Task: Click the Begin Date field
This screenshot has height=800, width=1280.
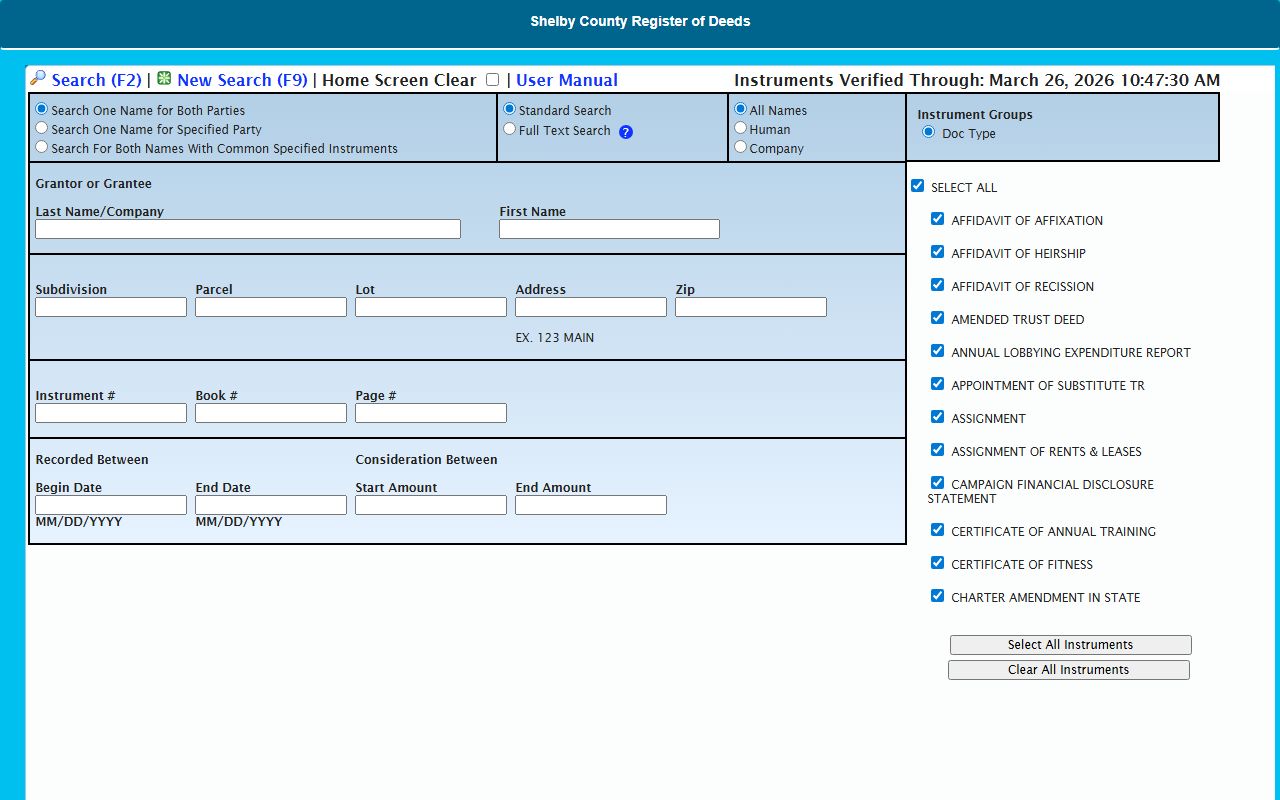Action: pyautogui.click(x=111, y=505)
